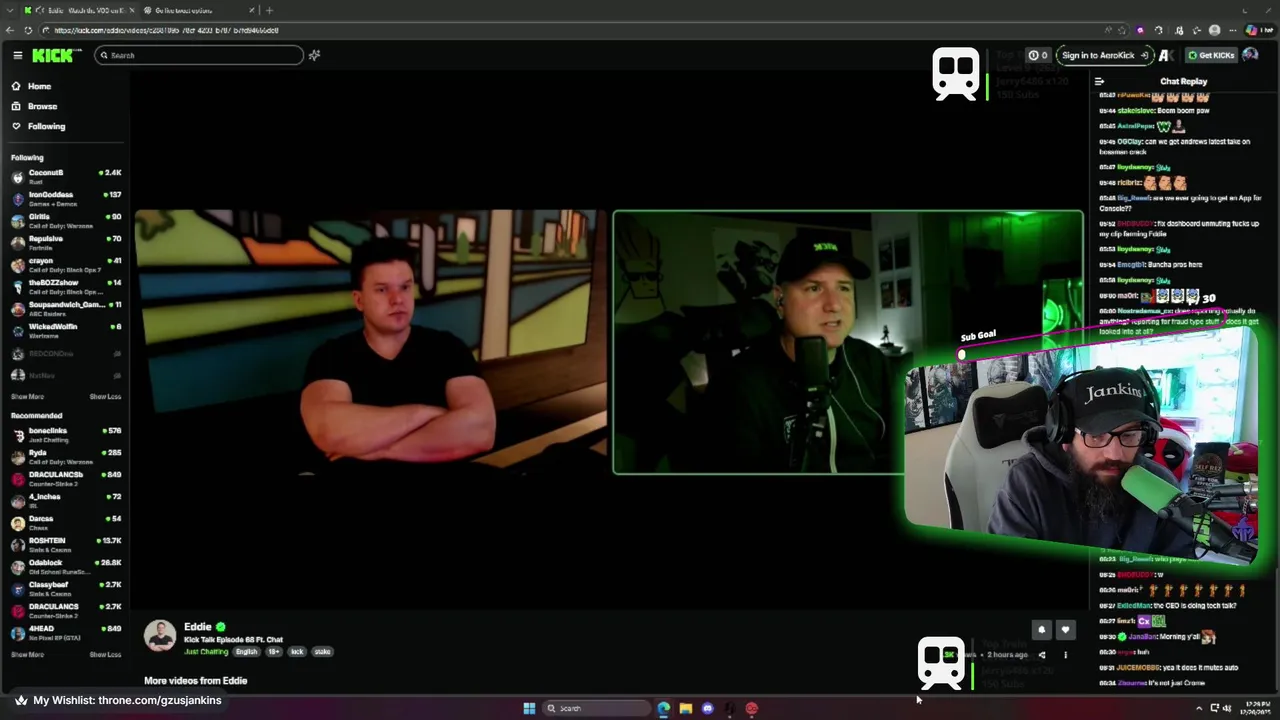
Task: Open Edge from the taskbar
Action: point(663,708)
